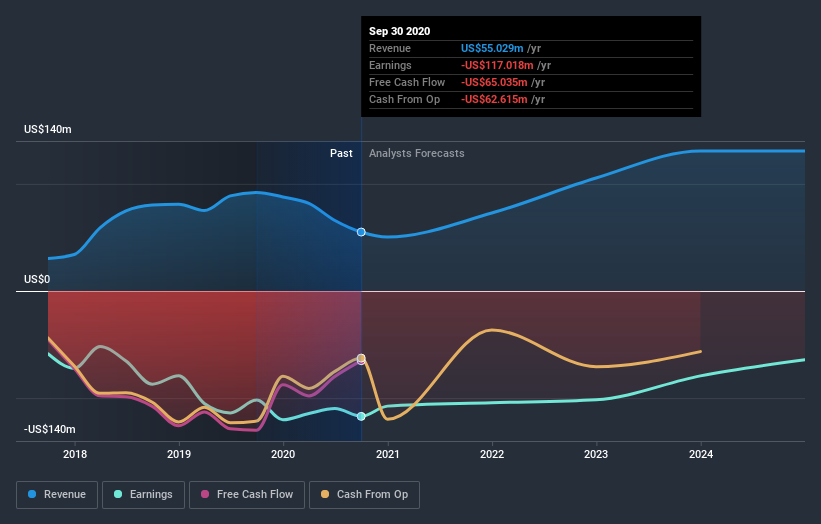Screen dimensions: 821x524
Task: Click the Analysts Forecasts label
Action: tap(417, 153)
